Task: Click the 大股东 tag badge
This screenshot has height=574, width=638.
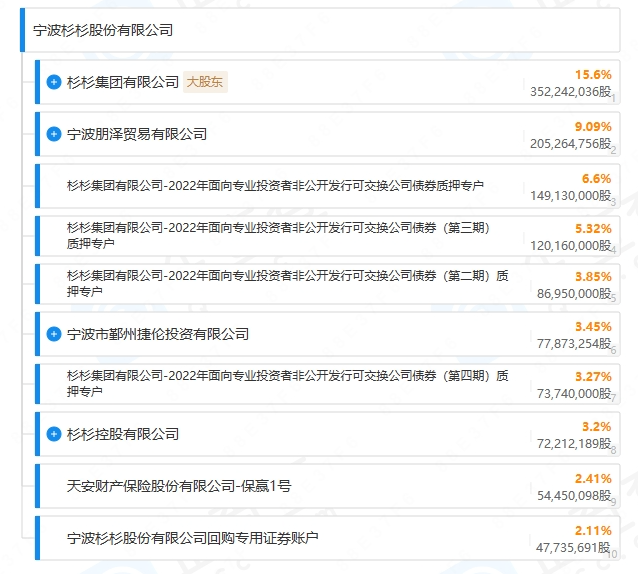Action: point(205,82)
